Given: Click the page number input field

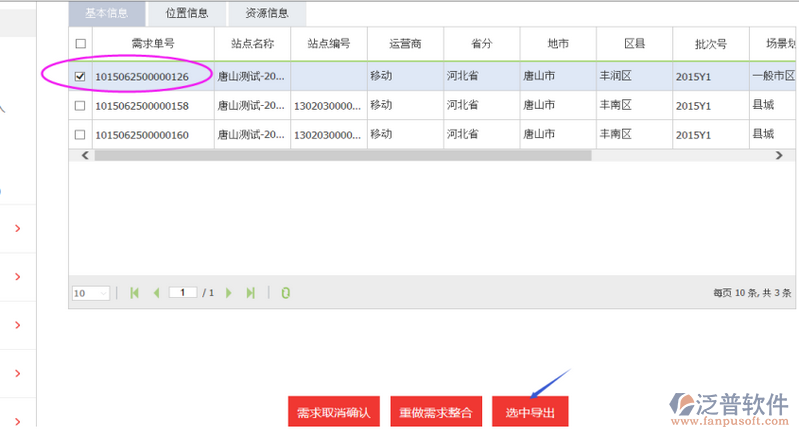Looking at the screenshot, I should point(183,293).
